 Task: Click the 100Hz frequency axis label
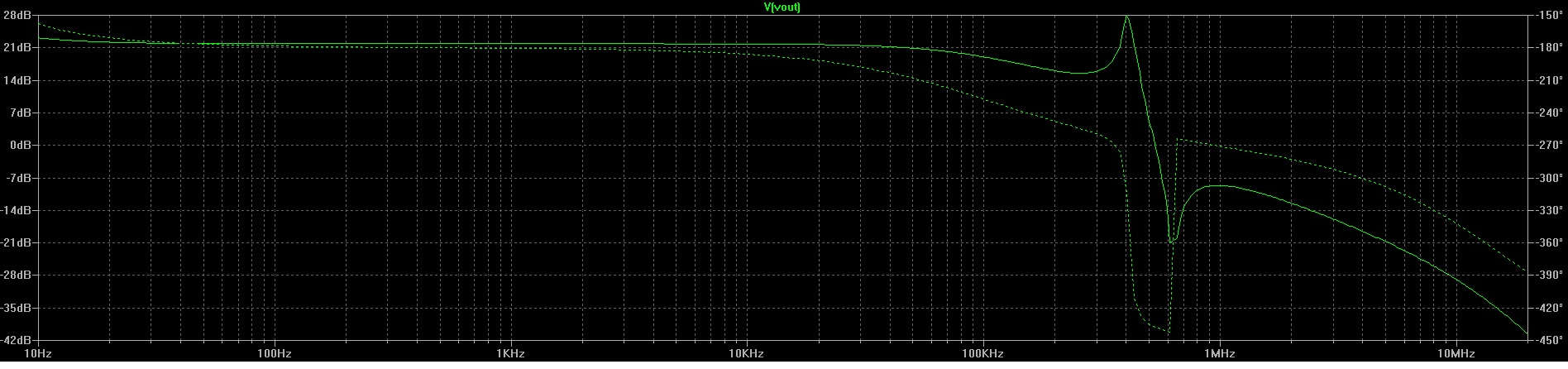pyautogui.click(x=274, y=354)
